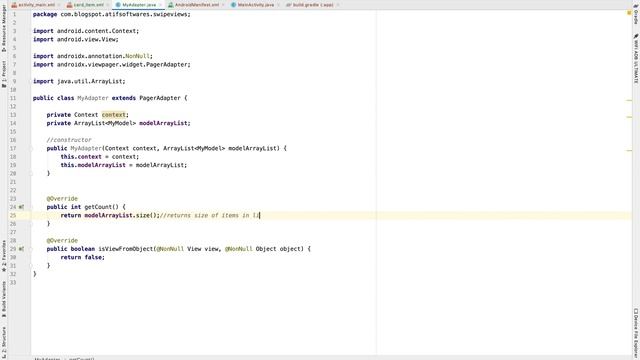The height and width of the screenshot is (360, 640).
Task: Close the card_item.xml tab
Action: (x=108, y=5)
